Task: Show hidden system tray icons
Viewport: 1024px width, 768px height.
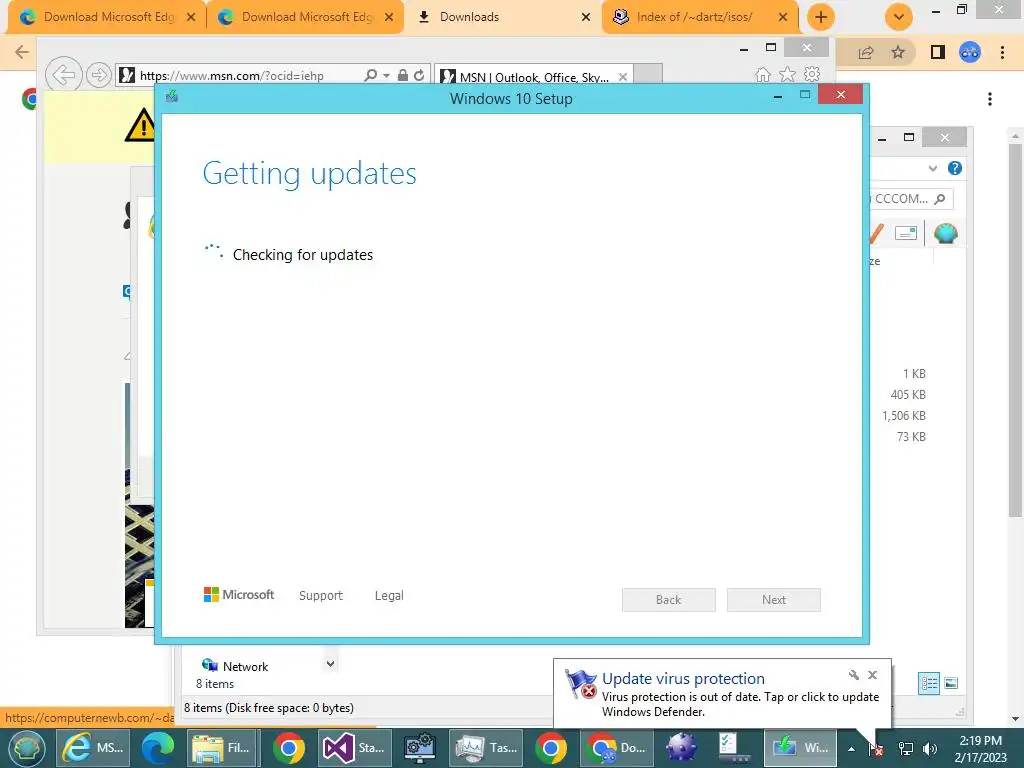Action: pyautogui.click(x=852, y=749)
